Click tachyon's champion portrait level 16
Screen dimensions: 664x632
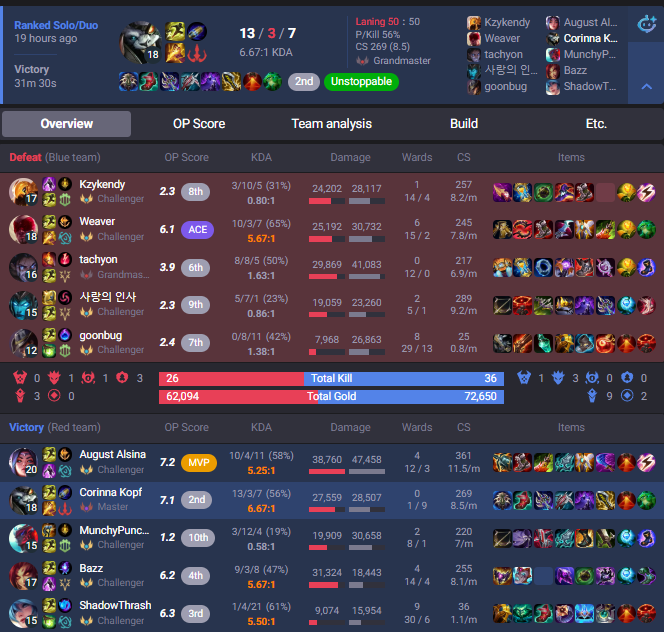(24, 267)
